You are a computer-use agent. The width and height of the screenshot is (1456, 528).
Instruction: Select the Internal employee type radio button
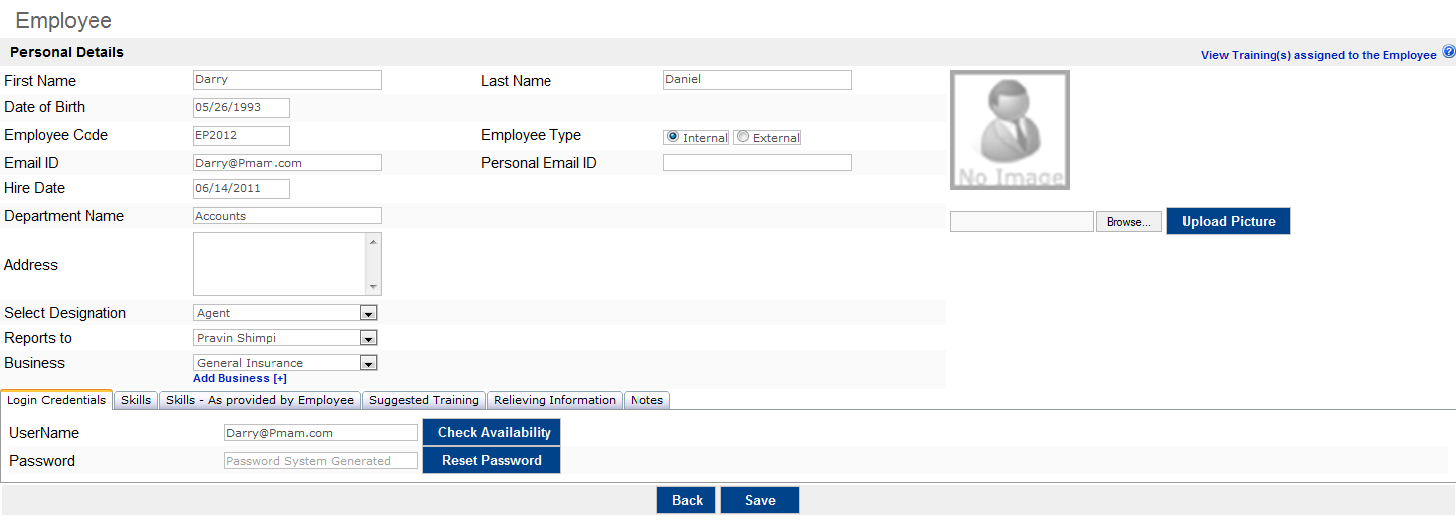pos(673,137)
